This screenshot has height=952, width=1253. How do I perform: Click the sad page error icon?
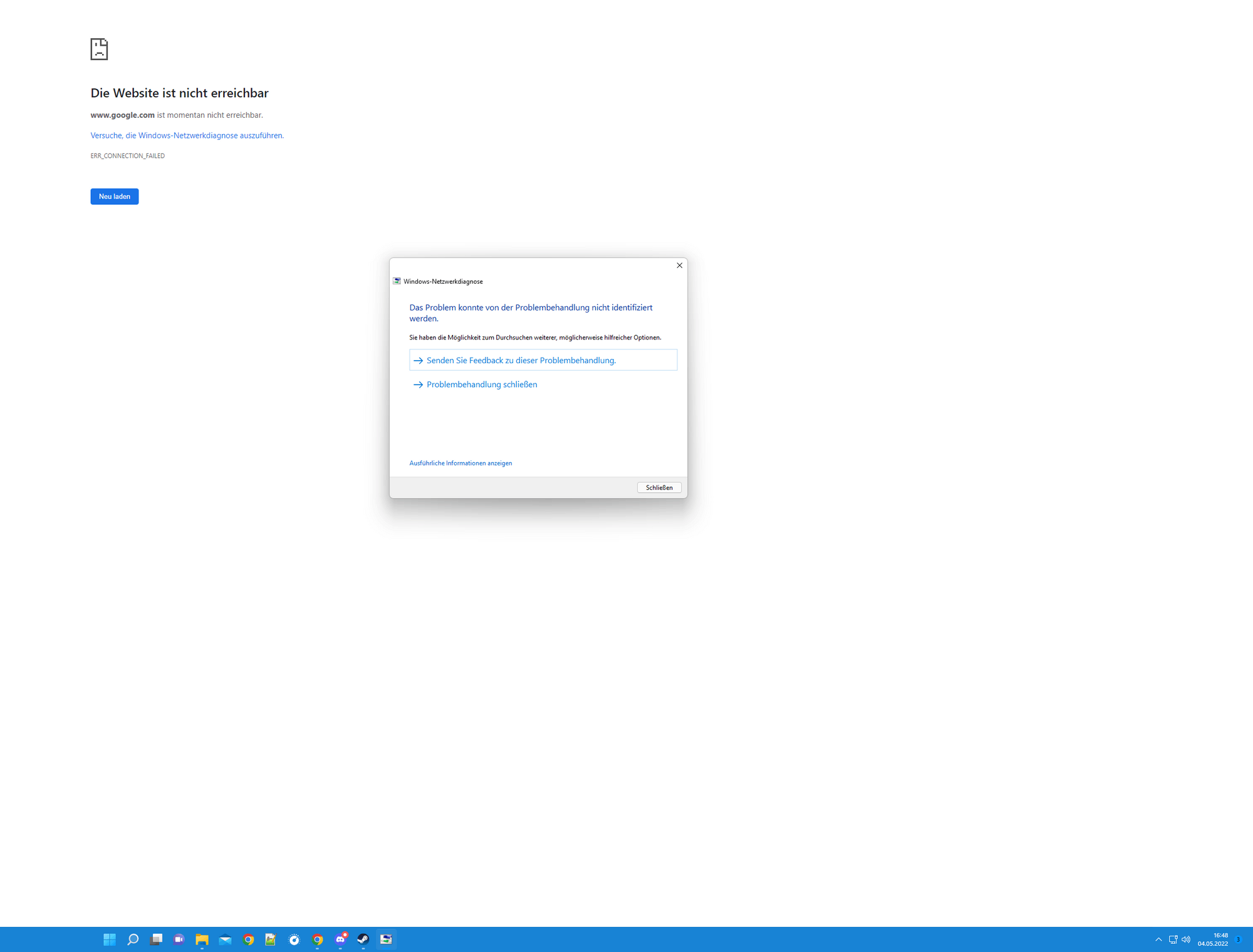[x=99, y=49]
